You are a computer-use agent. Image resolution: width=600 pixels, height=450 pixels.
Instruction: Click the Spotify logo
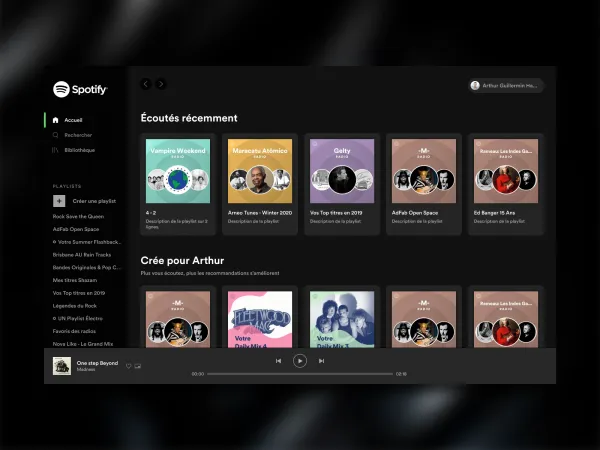pyautogui.click(x=80, y=89)
